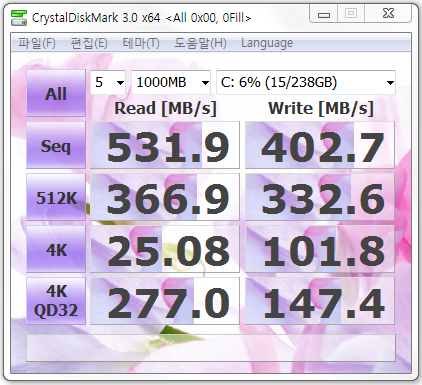Open the 파일(F) menu

(x=37, y=43)
